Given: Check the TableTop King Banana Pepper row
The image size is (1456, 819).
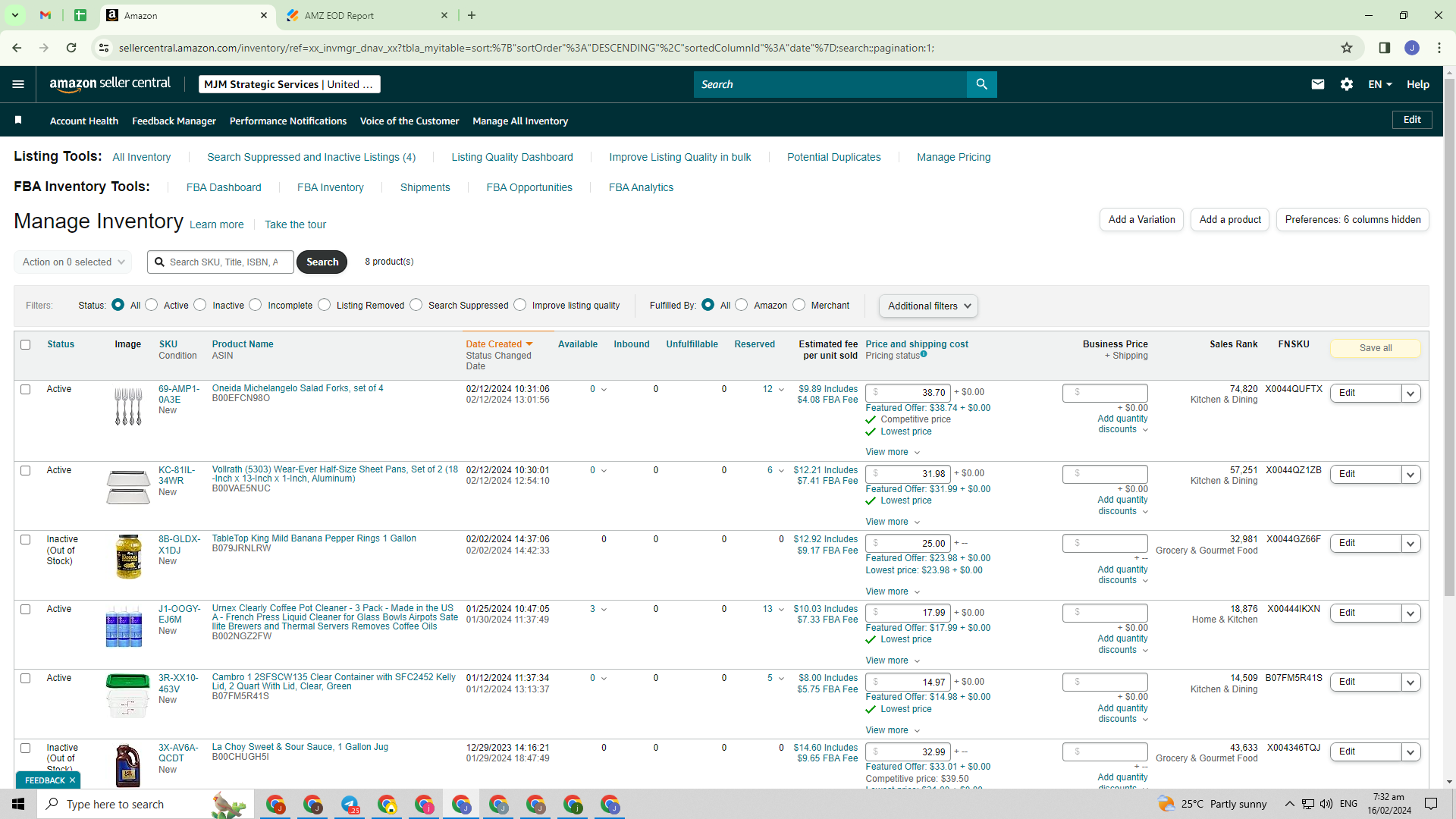Looking at the screenshot, I should [x=26, y=539].
